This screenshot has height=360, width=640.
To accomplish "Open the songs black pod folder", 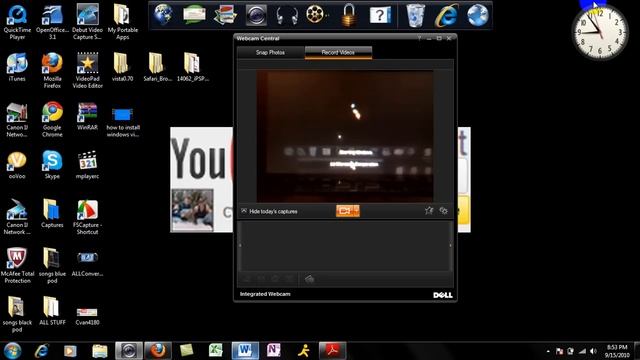I will tap(17, 314).
